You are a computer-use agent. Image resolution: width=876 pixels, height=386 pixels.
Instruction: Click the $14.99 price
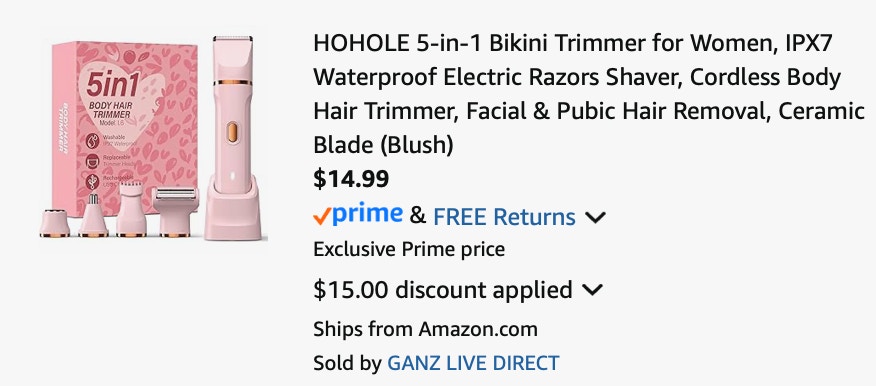tap(351, 179)
